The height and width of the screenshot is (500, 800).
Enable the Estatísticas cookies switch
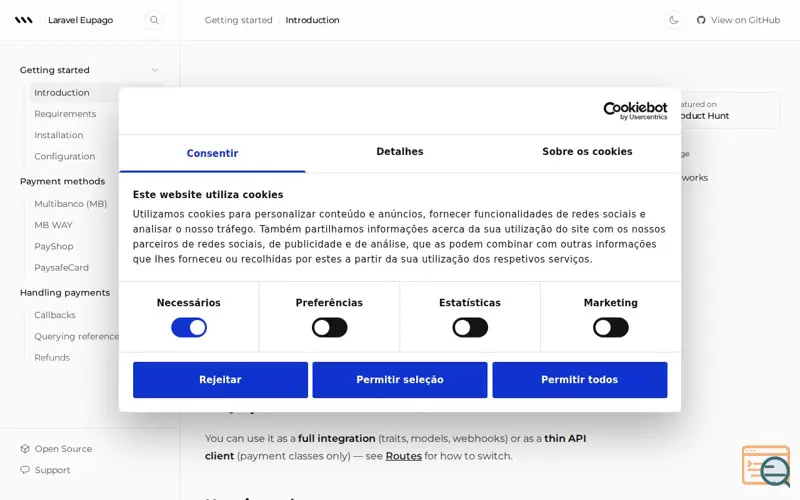pyautogui.click(x=470, y=328)
